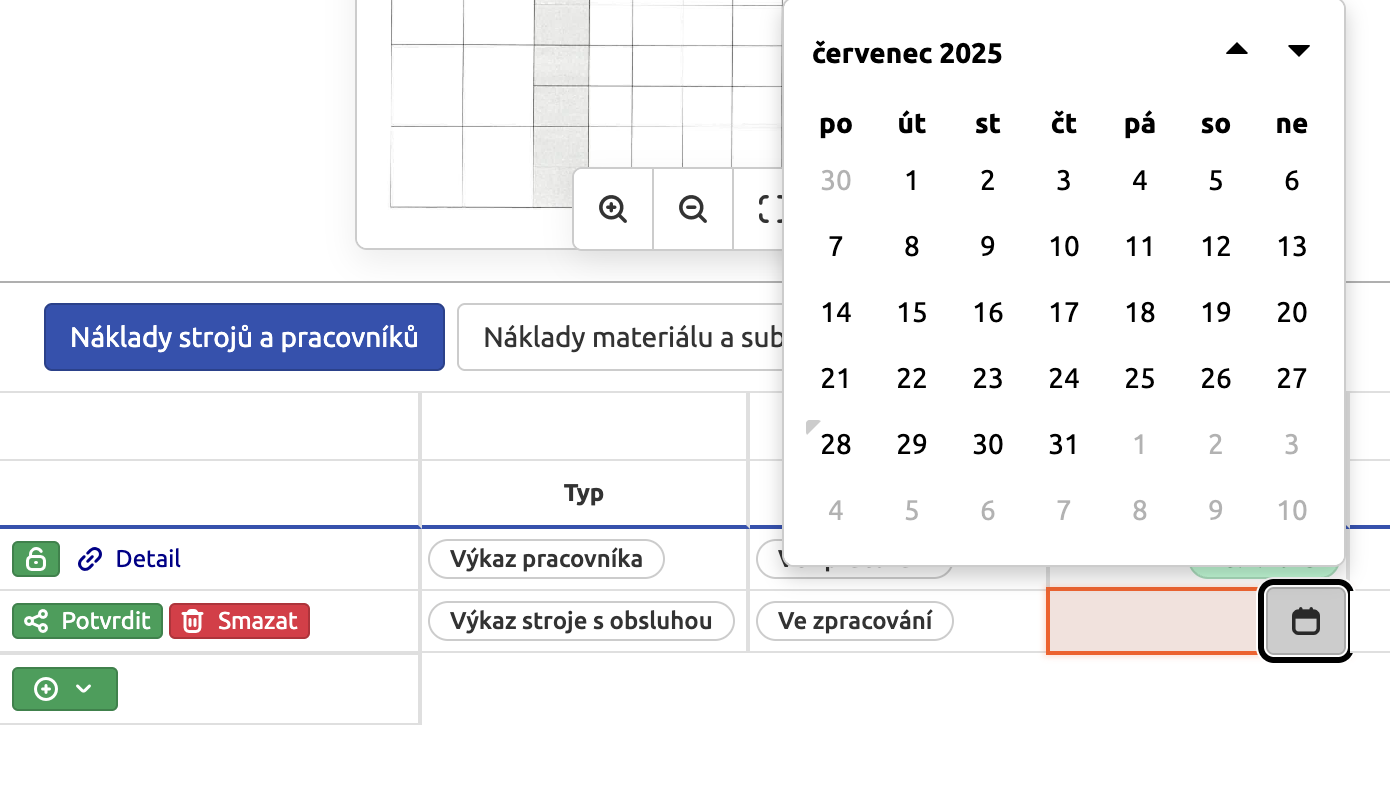Click the green unlock icon on Detail row
The width and height of the screenshot is (1390, 790).
coord(36,559)
